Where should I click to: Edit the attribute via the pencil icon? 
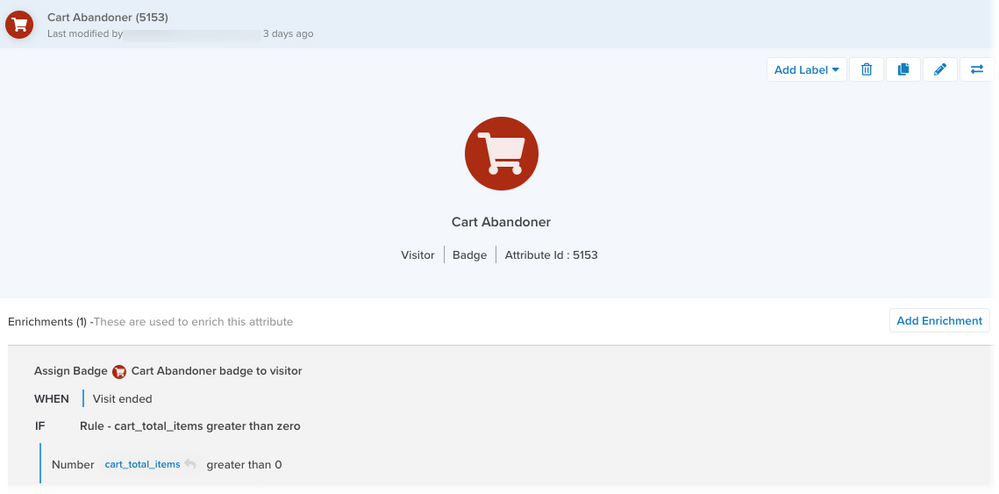coord(940,69)
